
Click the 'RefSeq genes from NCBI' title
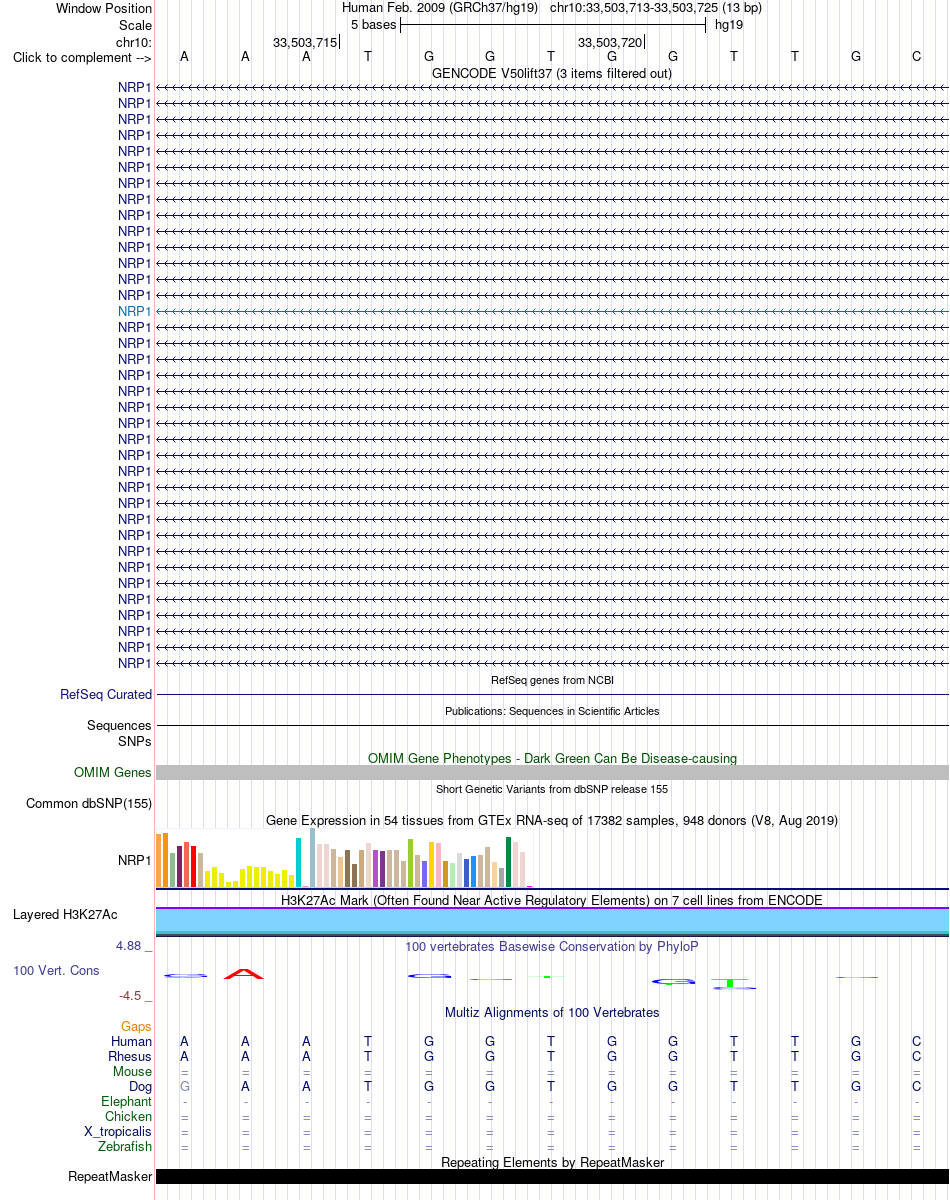point(552,680)
